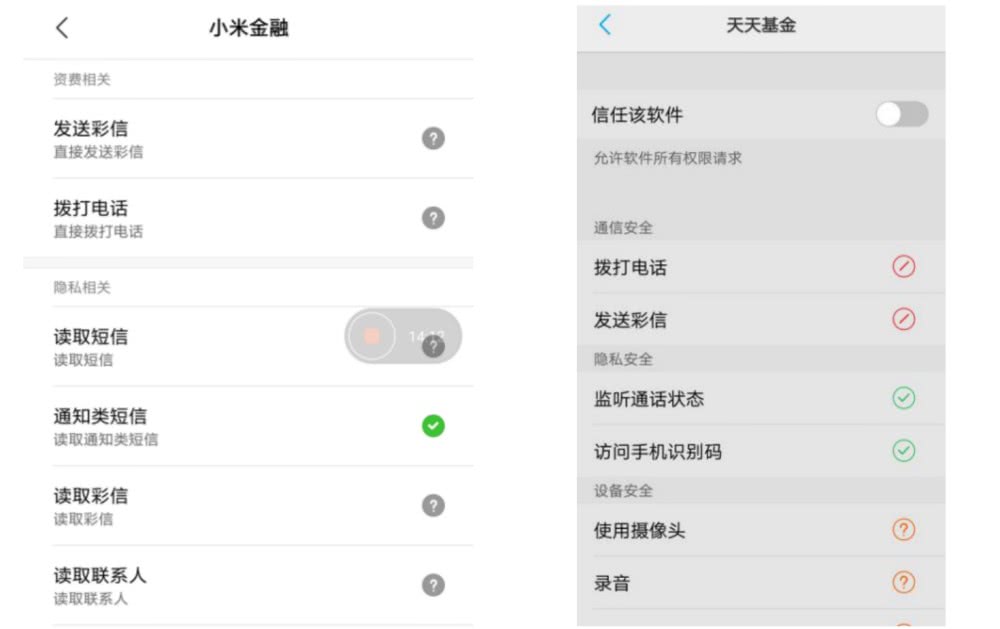
Task: Toggle the 信任该软件 switch
Action: (902, 115)
